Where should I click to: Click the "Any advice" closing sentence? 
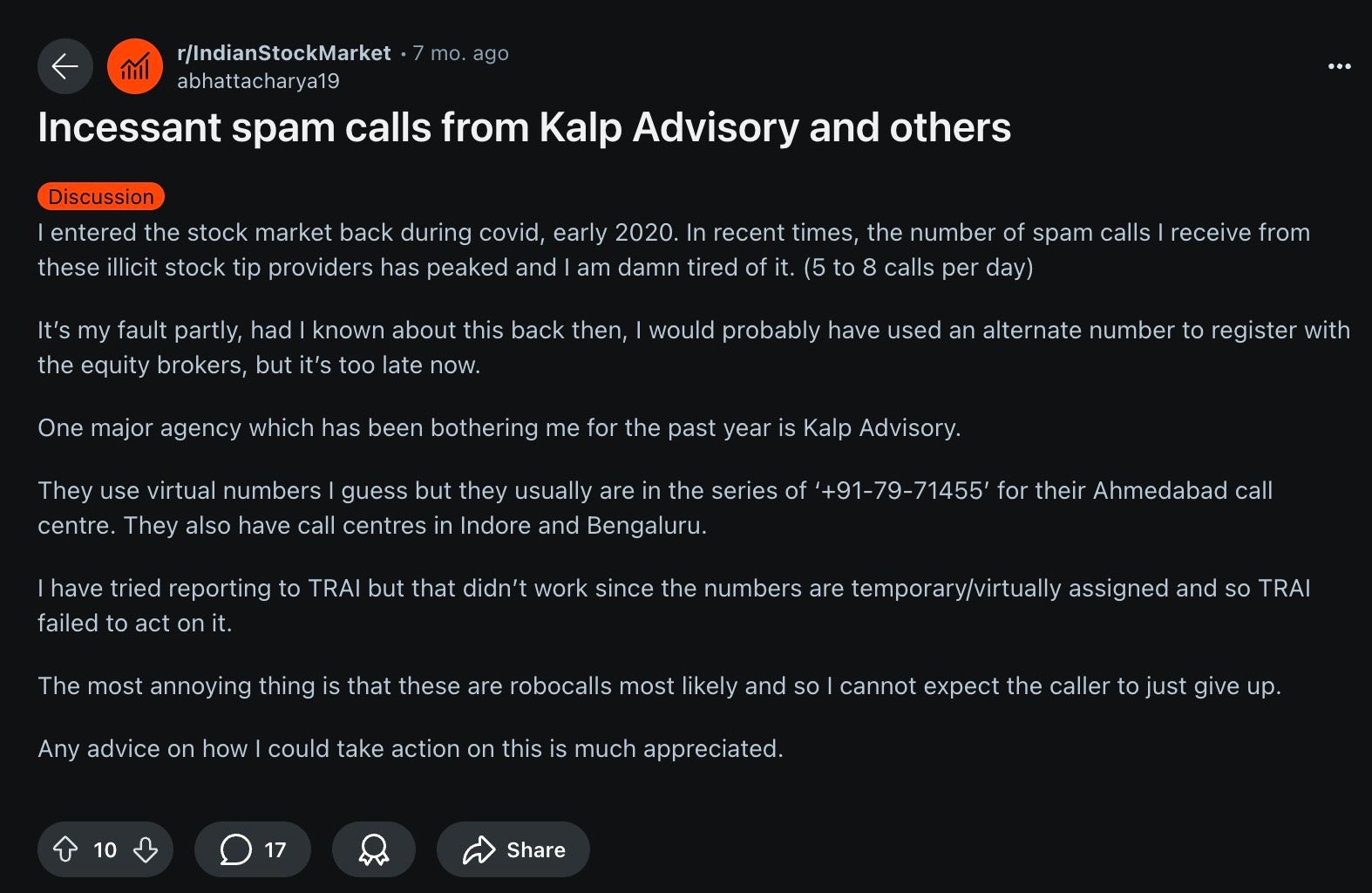click(411, 749)
